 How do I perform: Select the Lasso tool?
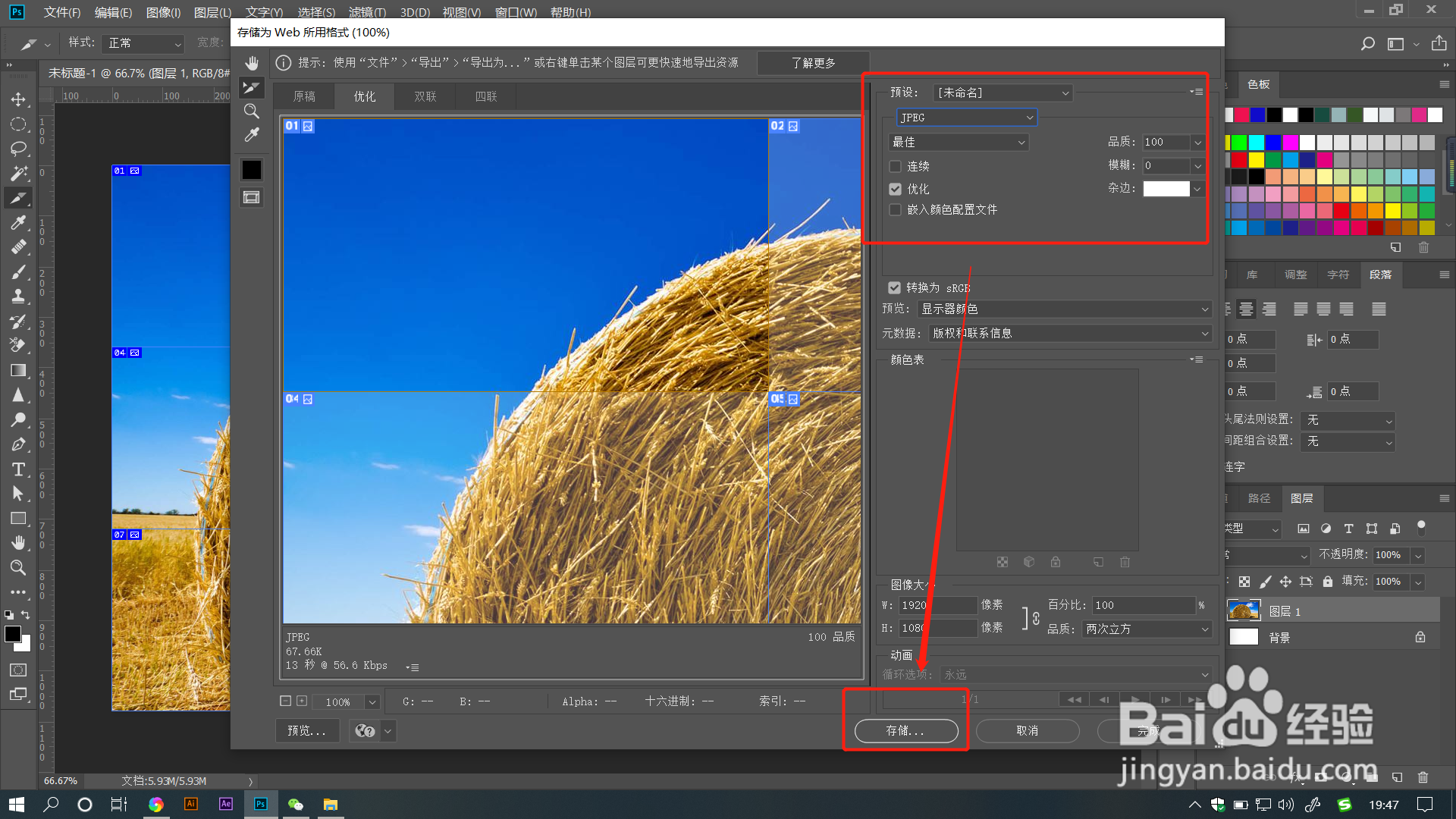coord(18,149)
